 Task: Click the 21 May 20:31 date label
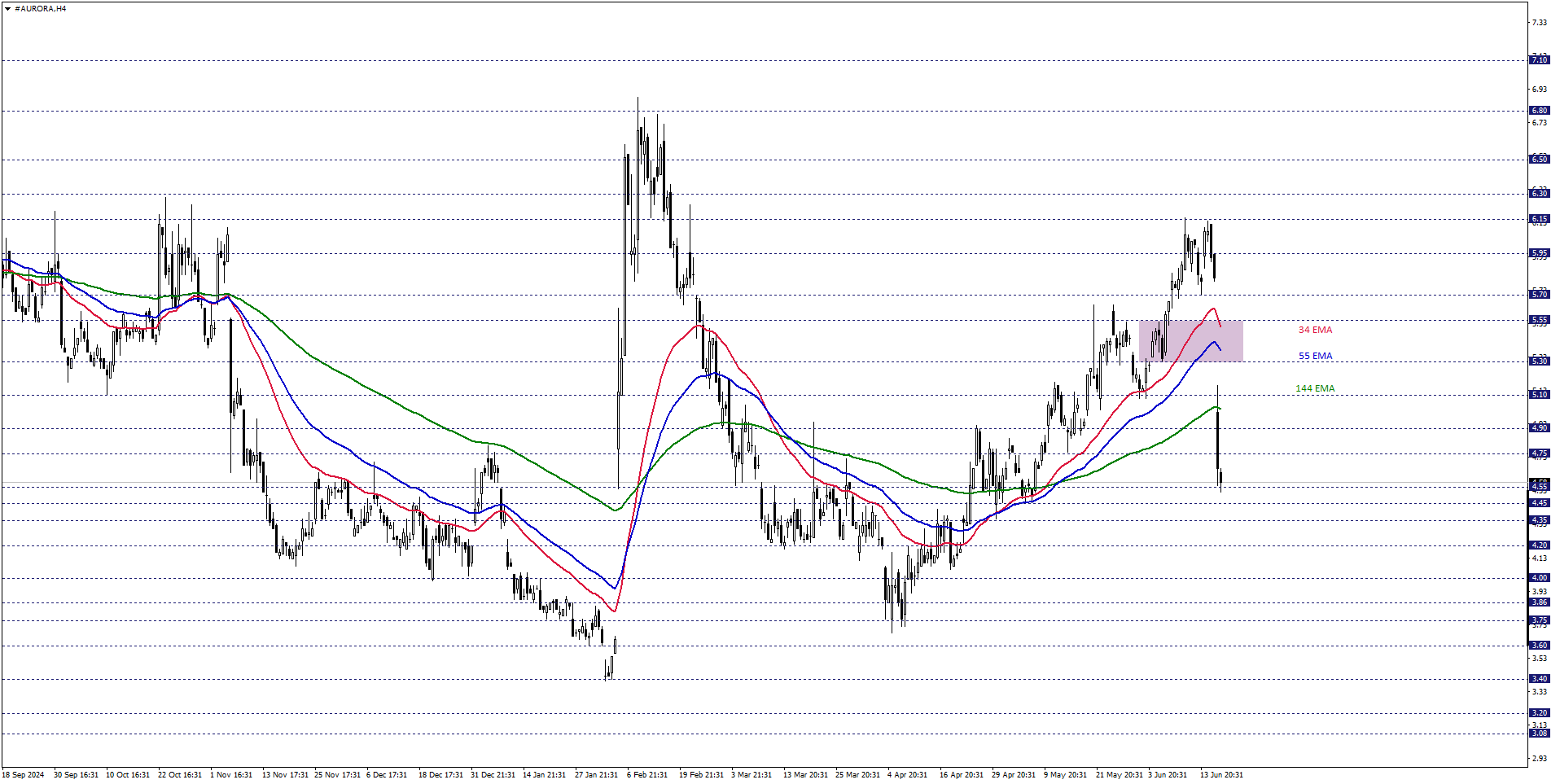pyautogui.click(x=1119, y=775)
